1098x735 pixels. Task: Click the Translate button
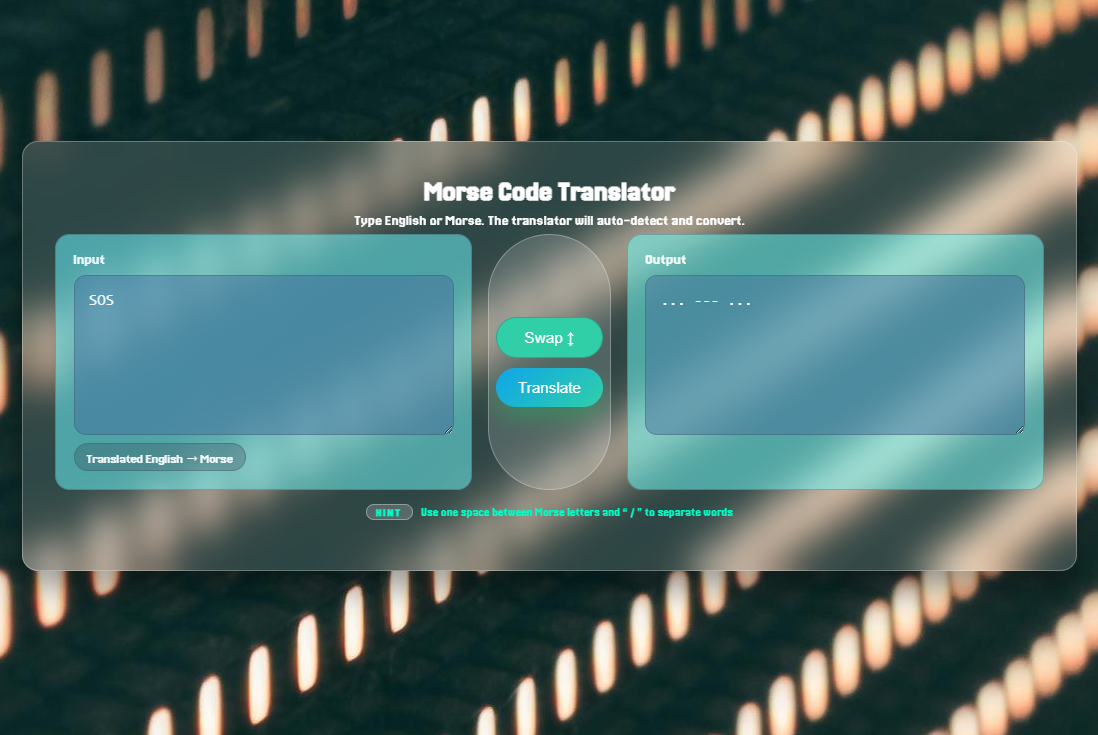(549, 388)
